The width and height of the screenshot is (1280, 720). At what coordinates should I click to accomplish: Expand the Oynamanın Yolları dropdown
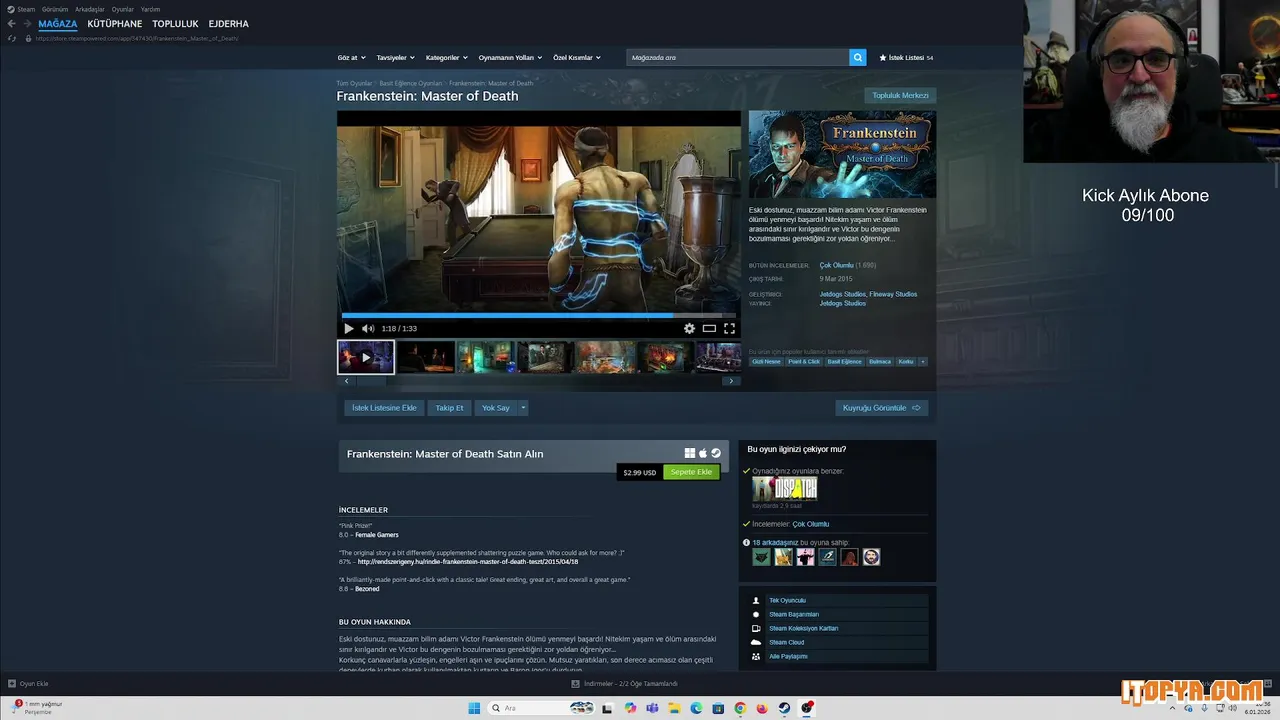(510, 58)
